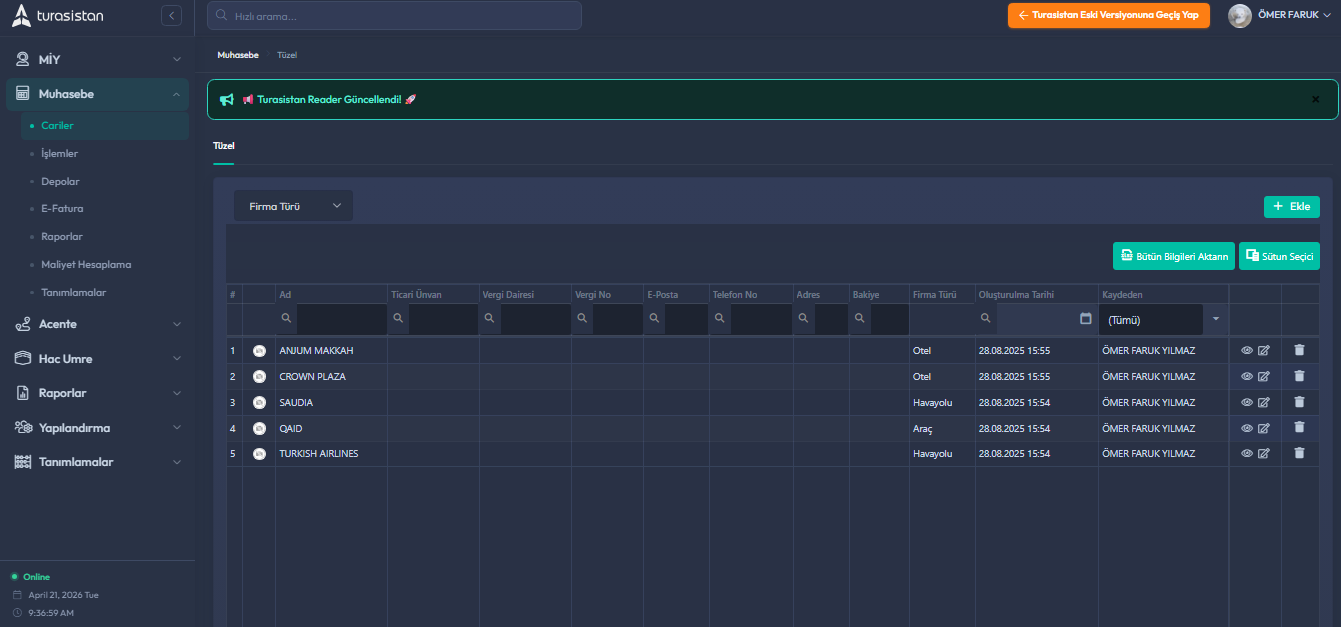Delete the ANJUM MAKKAH row
Viewport: 1341px width, 627px height.
click(1299, 350)
